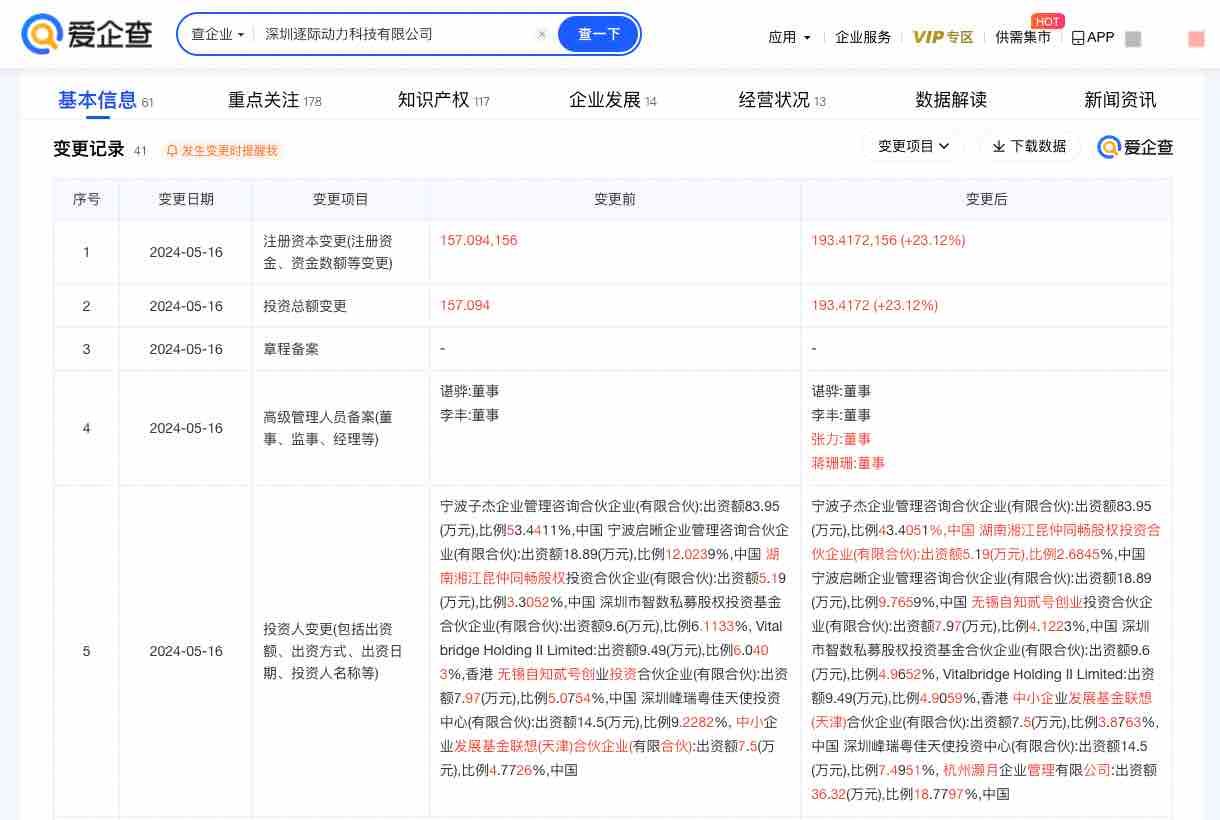Click the download arrow icon beside 下载数据
1220x820 pixels.
point(998,147)
